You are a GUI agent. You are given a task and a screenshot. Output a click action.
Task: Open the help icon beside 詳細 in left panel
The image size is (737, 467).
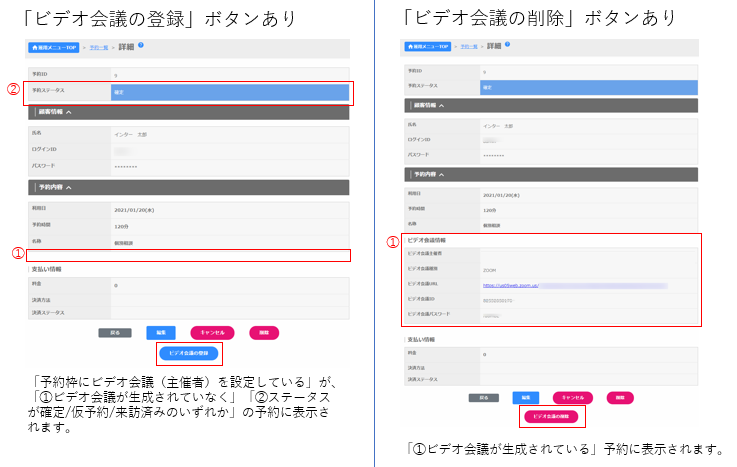tap(142, 45)
